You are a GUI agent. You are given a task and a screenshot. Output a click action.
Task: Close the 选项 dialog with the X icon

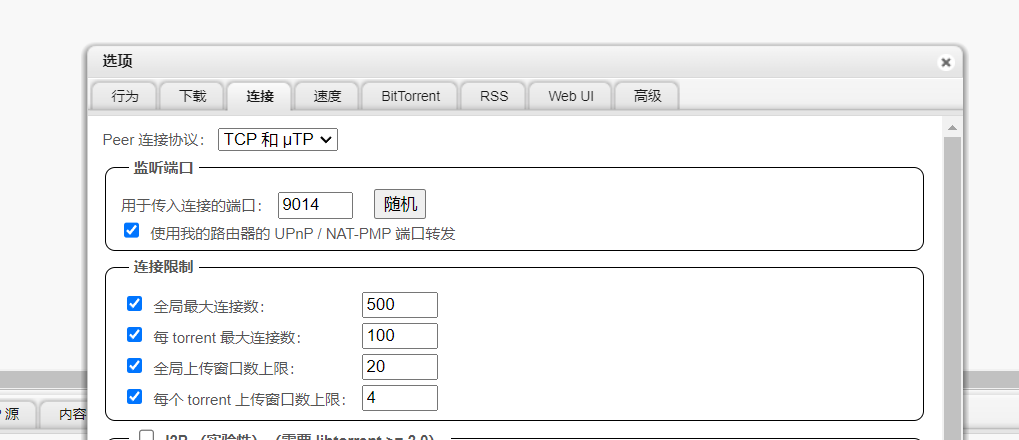pyautogui.click(x=946, y=62)
